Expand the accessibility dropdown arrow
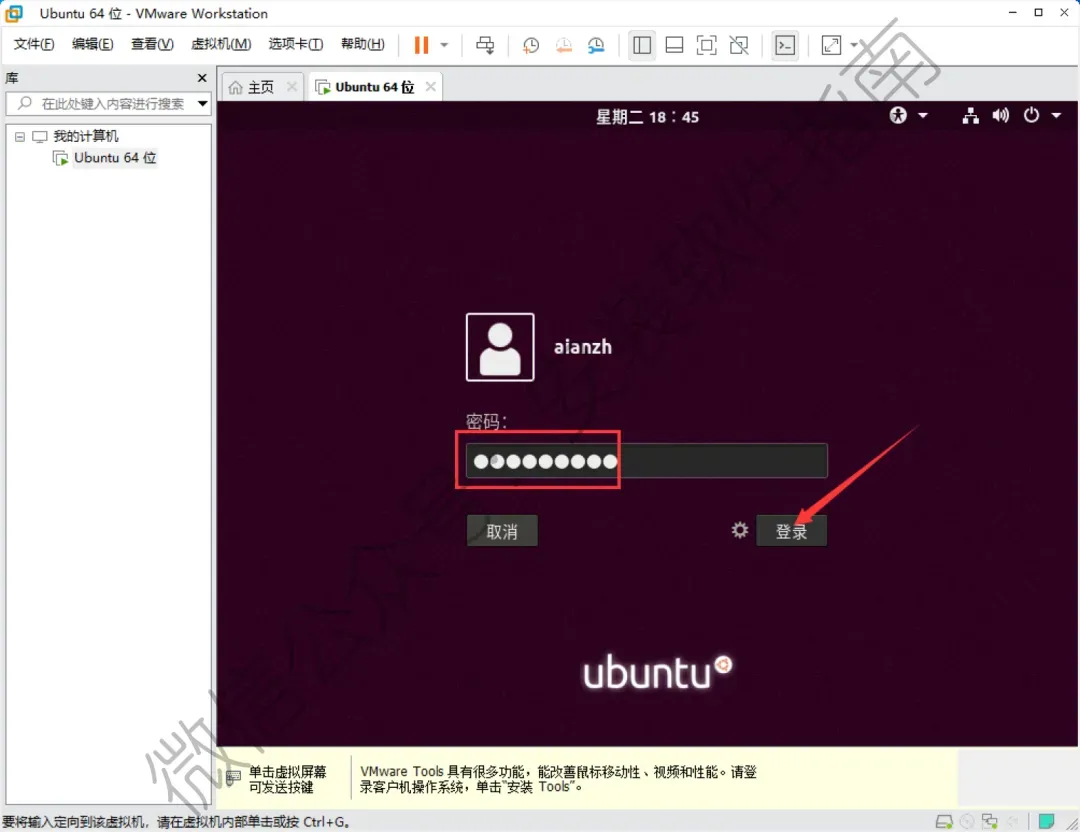 point(923,116)
